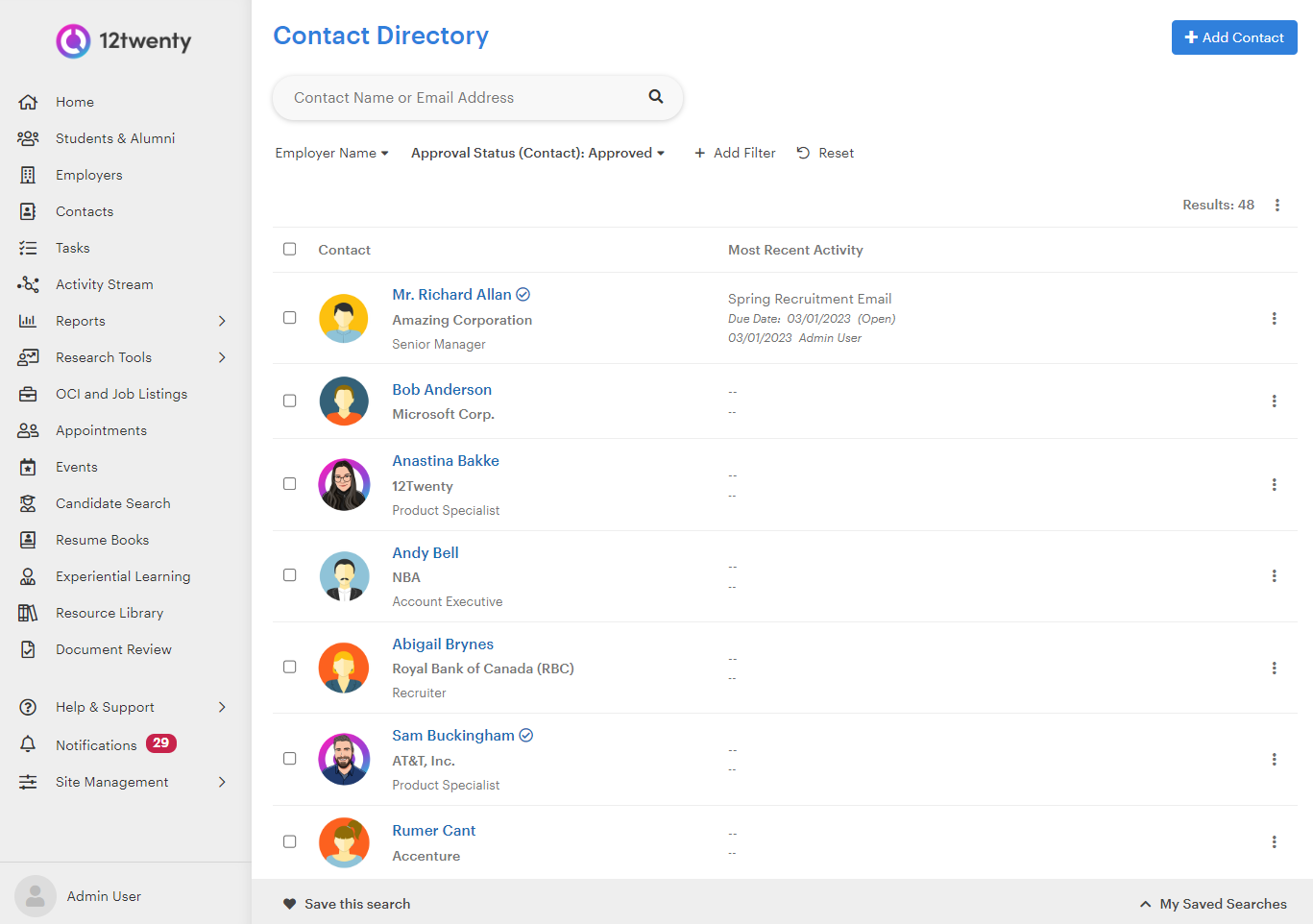Click the Tasks checklist icon

pos(28,248)
